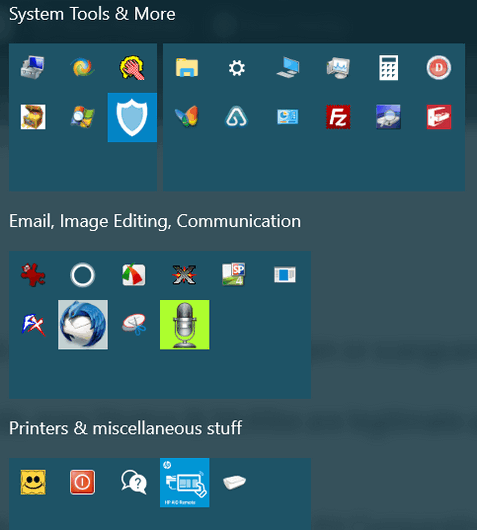This screenshot has width=477, height=530.
Task: Open the white circle Cortana tile
Action: tap(83, 275)
